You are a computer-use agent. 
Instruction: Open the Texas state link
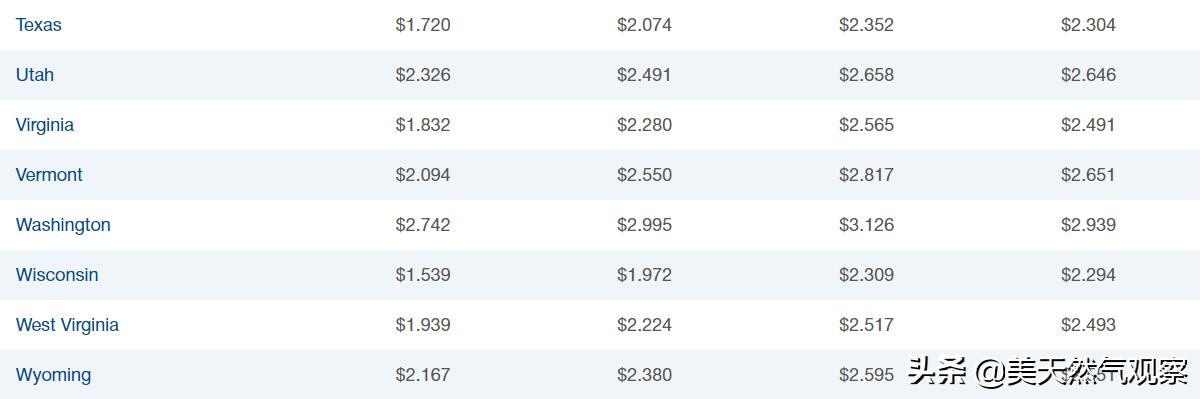coord(38,25)
